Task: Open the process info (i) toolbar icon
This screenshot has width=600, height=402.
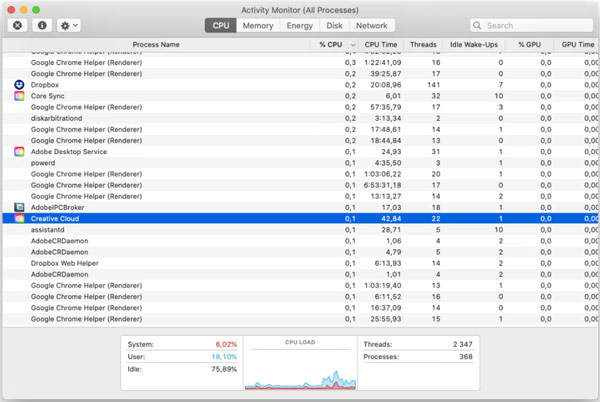Action: click(42, 26)
